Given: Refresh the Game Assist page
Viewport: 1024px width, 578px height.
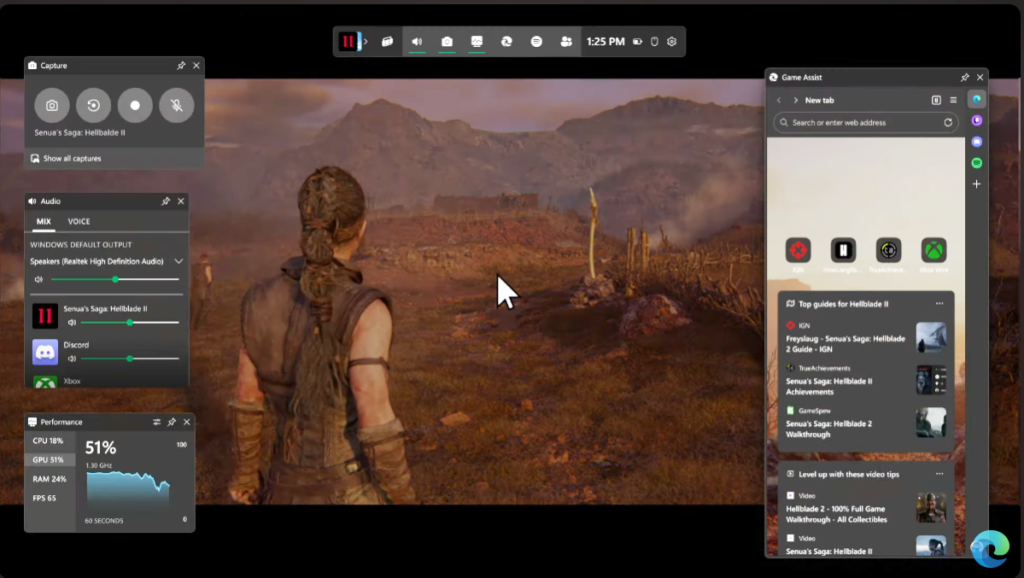Looking at the screenshot, I should click(948, 123).
